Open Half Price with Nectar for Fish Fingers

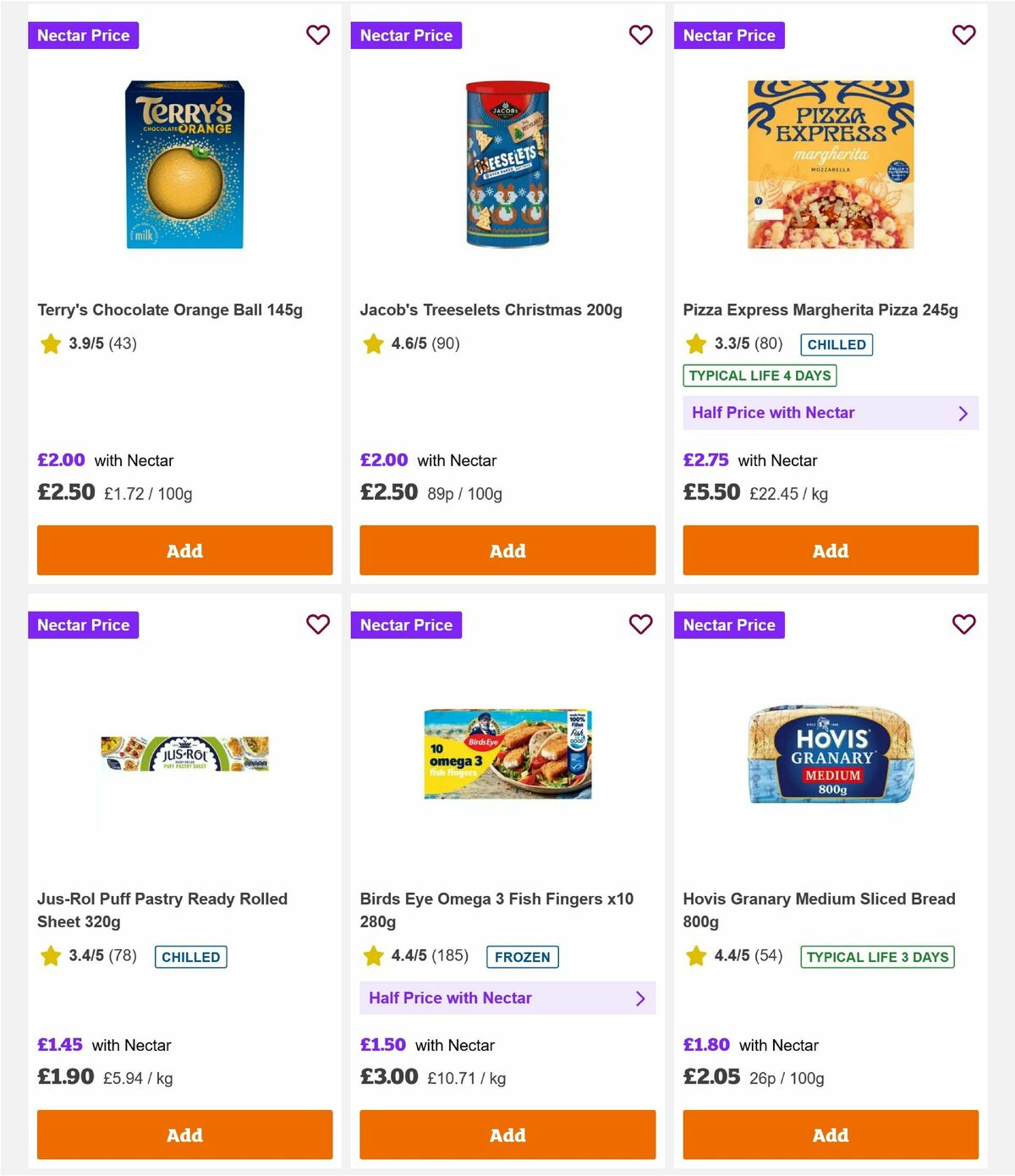507,997
